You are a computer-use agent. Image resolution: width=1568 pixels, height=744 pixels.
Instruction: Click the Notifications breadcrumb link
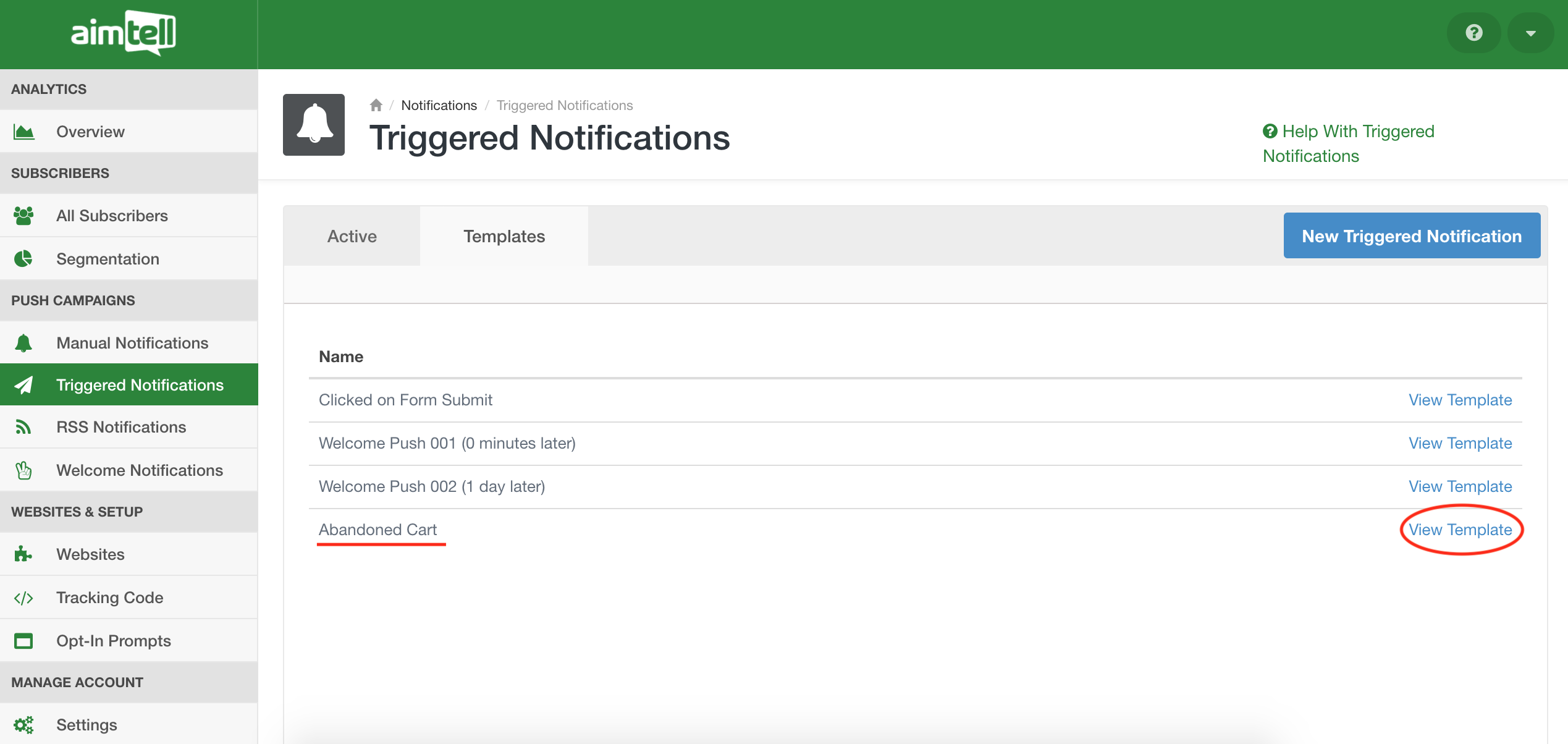439,105
